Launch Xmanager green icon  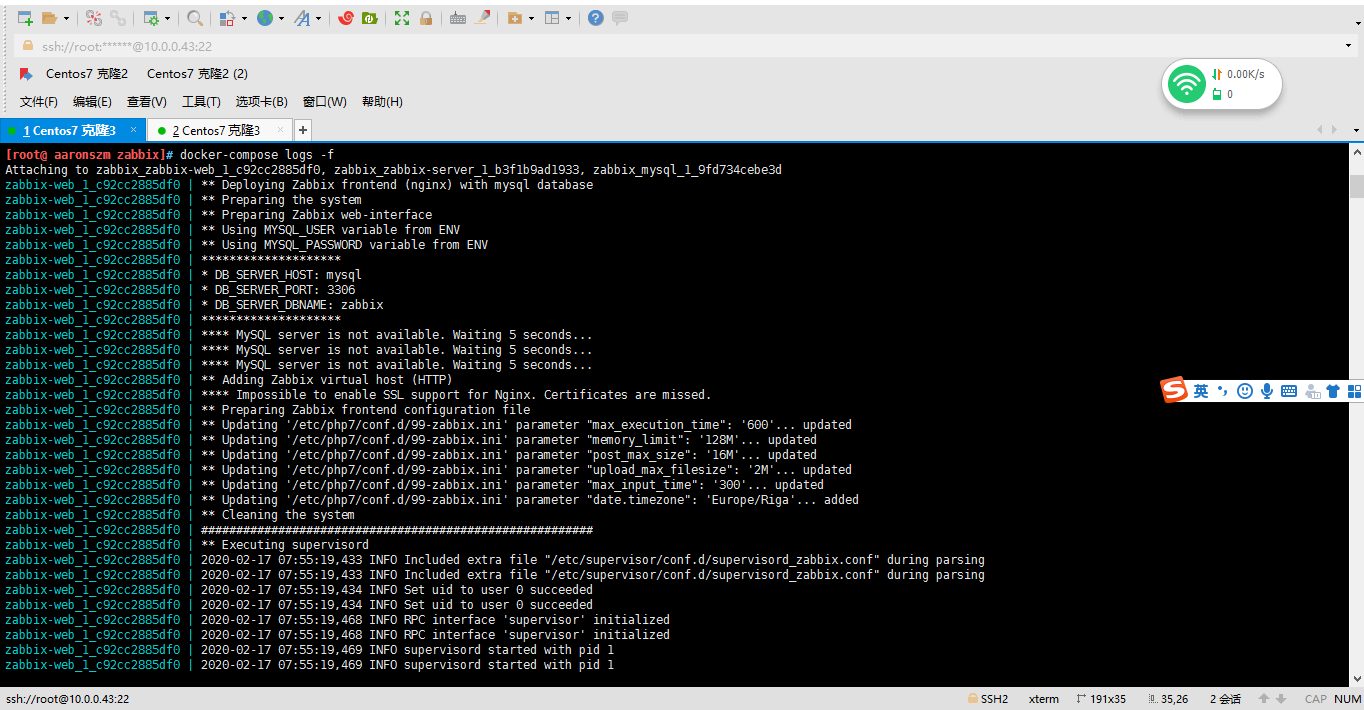370,18
